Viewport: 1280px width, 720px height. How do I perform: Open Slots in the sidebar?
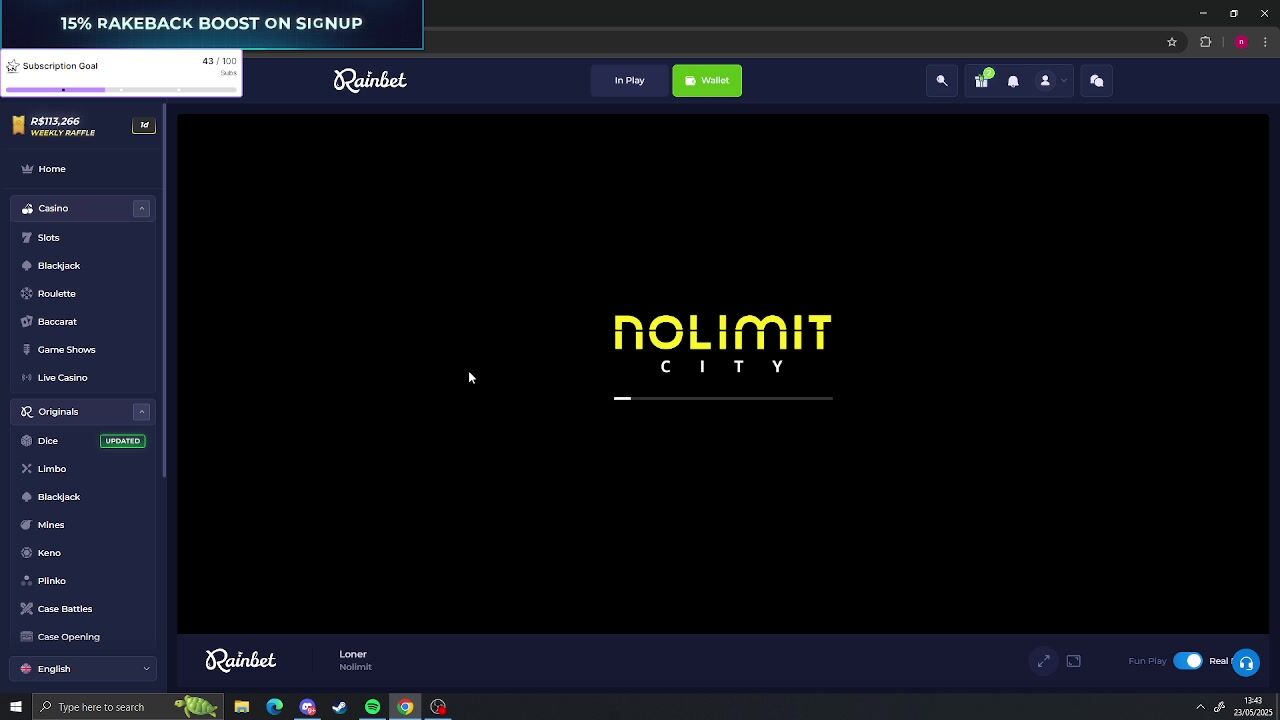tap(48, 238)
